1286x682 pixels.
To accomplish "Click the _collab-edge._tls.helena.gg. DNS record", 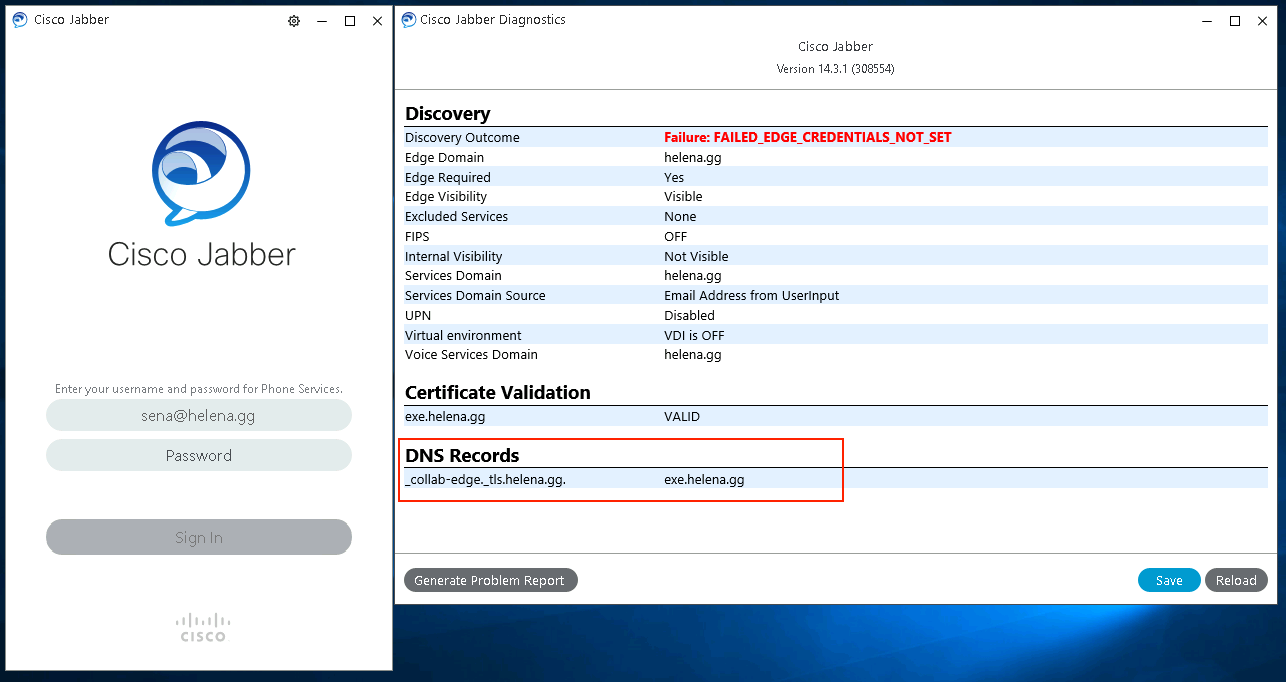I will click(x=485, y=480).
